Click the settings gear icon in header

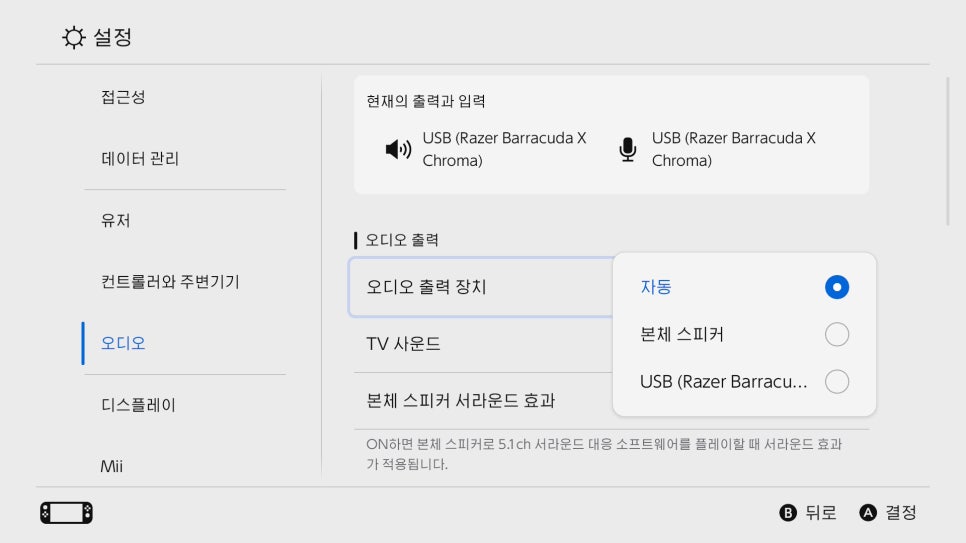74,38
